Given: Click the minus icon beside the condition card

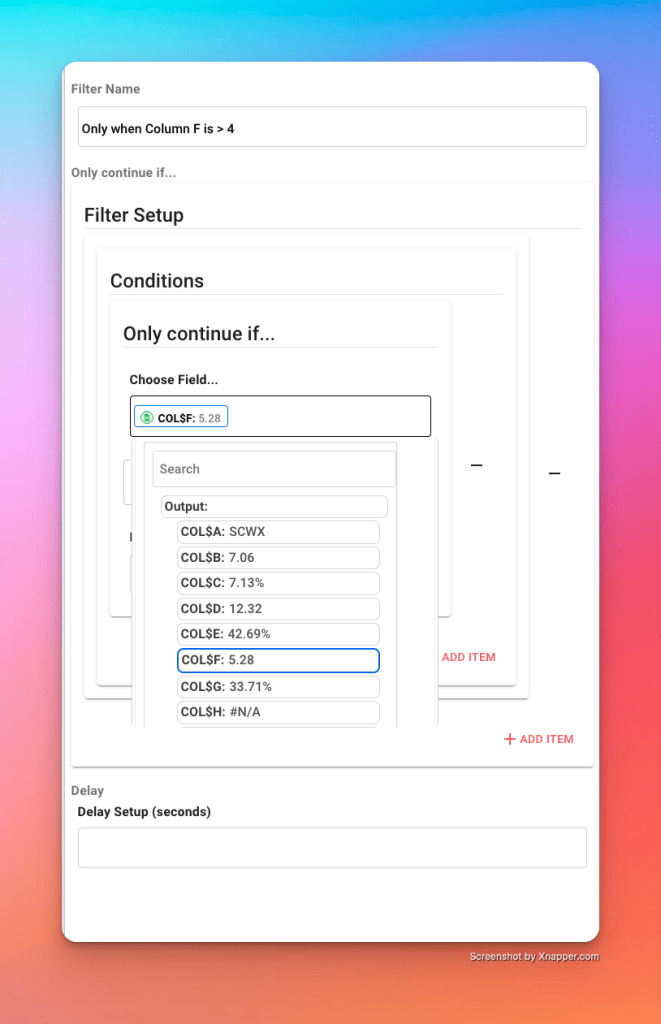Looking at the screenshot, I should coord(477,465).
